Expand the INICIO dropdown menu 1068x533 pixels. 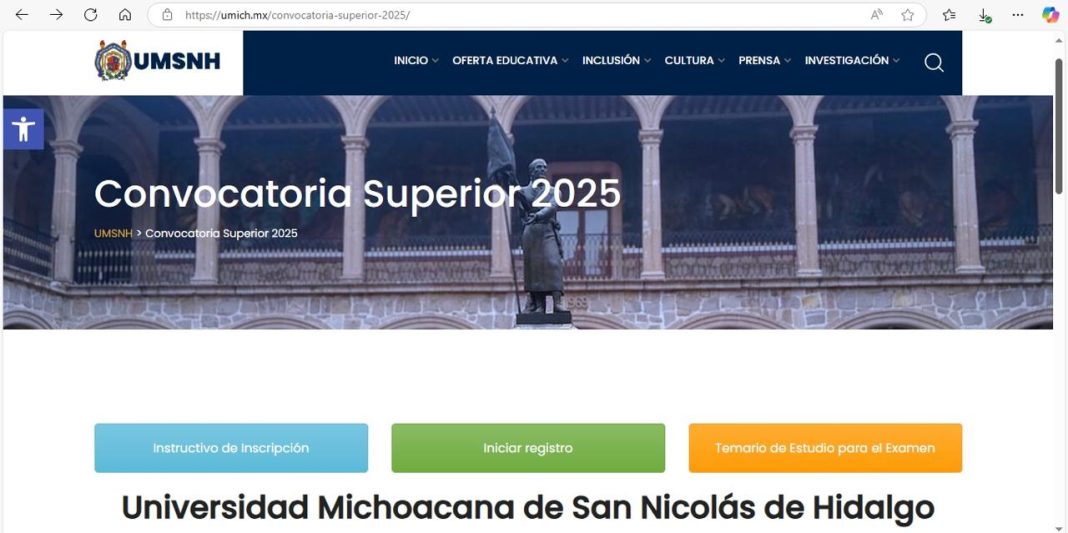click(x=415, y=60)
